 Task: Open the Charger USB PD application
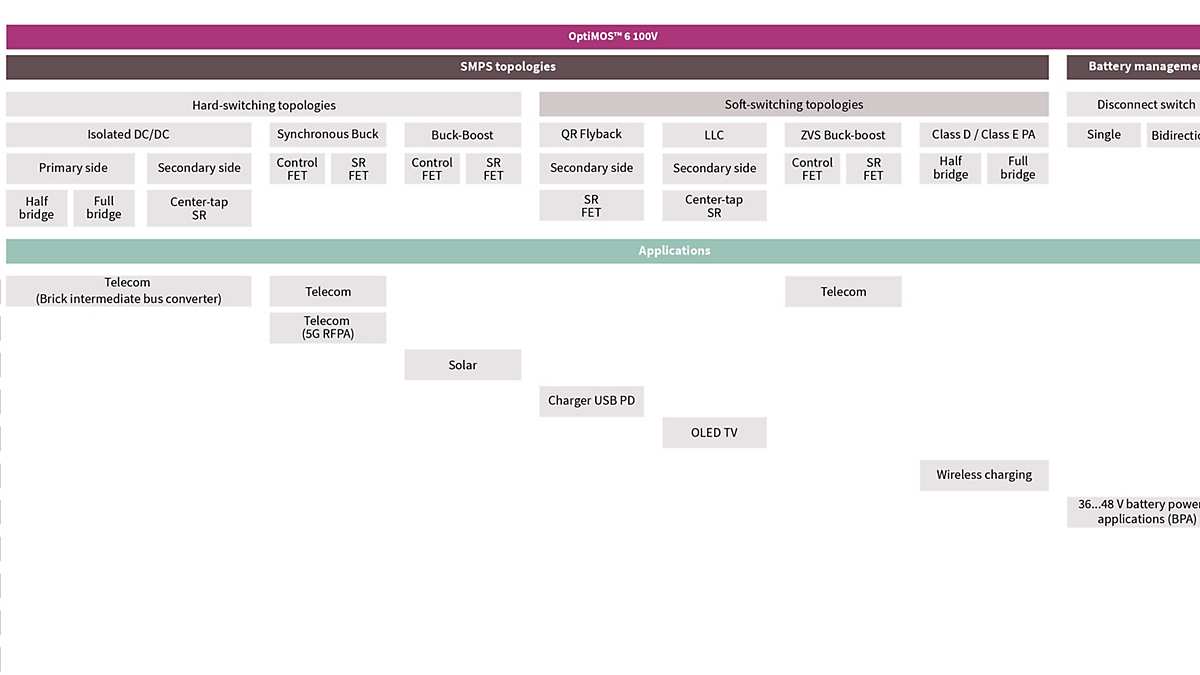click(x=591, y=400)
